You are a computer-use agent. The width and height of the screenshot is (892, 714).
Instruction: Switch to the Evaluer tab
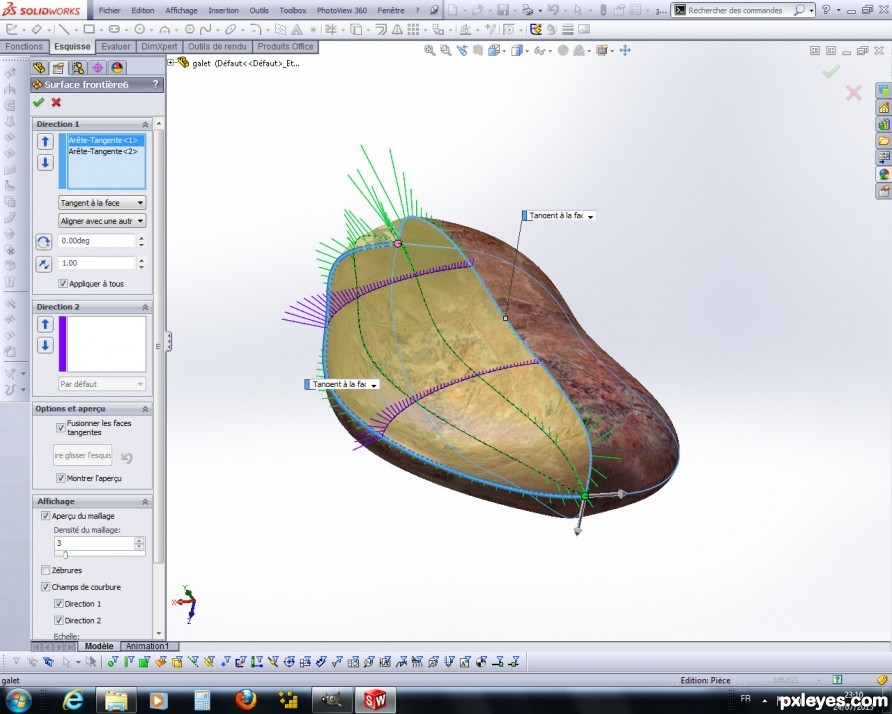coord(116,47)
